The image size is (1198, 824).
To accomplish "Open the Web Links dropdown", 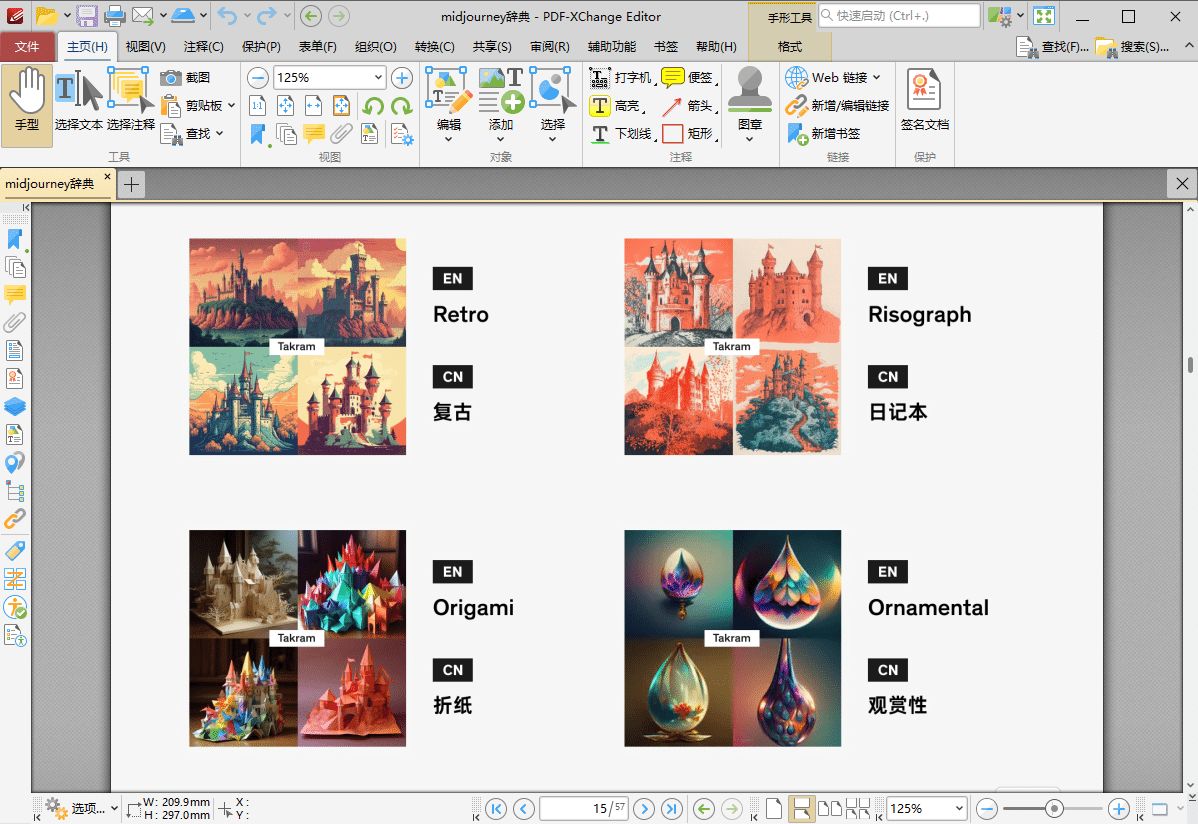I will click(876, 78).
